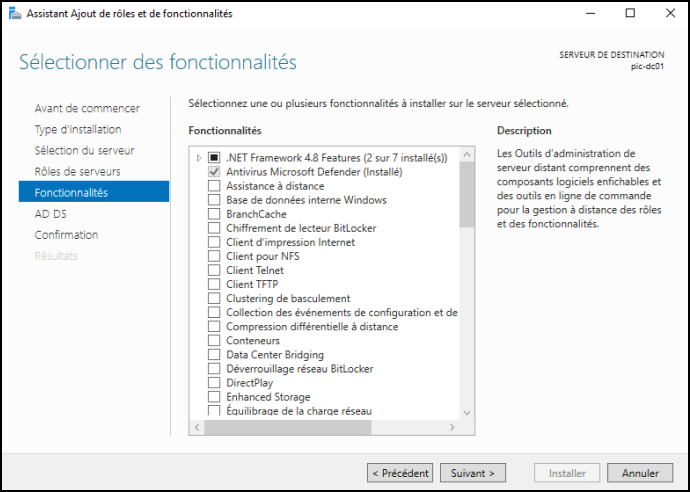Open the AD DS step in the sidebar
The width and height of the screenshot is (690, 492).
51,214
